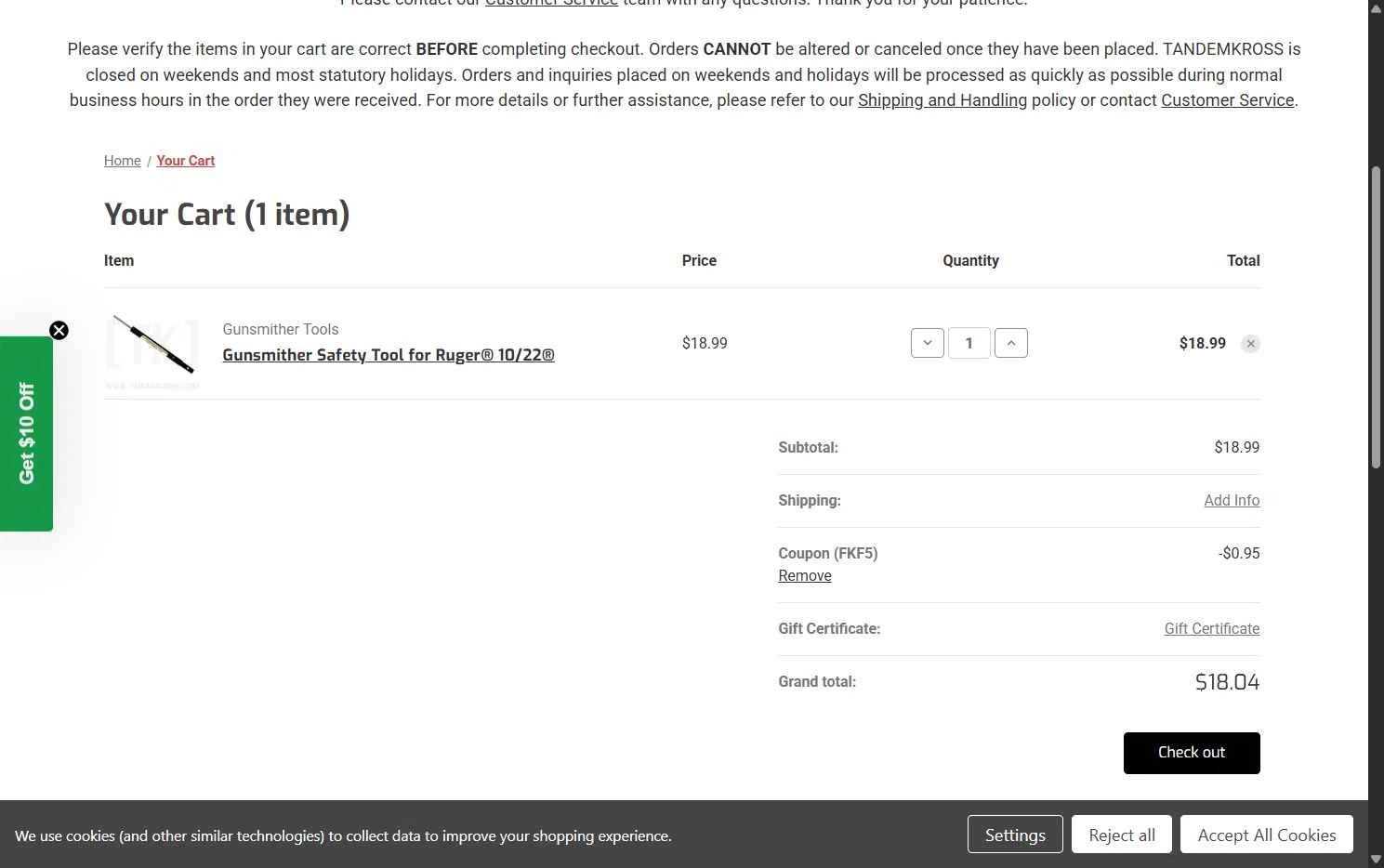
Task: Click the coupon discount -$0.95
Action: tap(1239, 553)
